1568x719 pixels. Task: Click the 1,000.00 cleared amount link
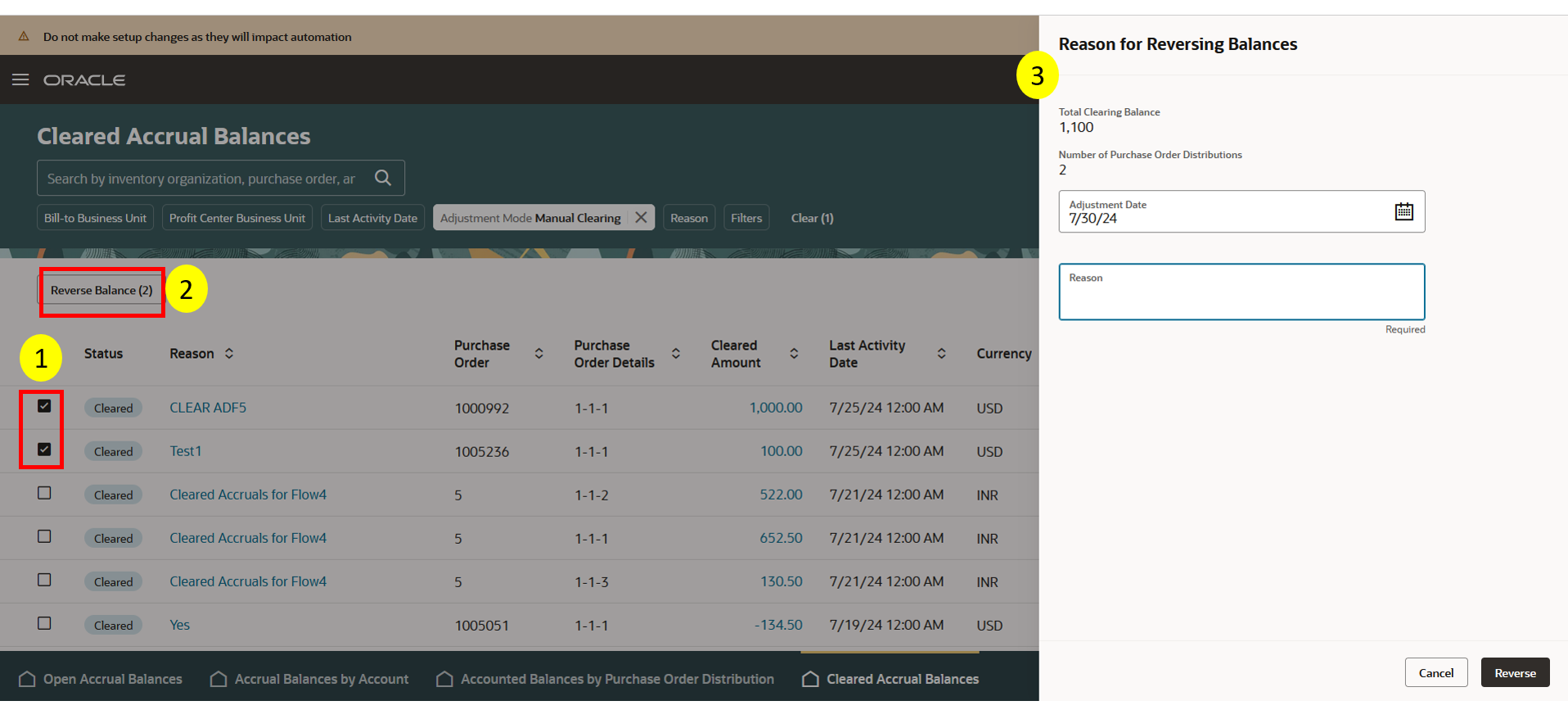(776, 407)
